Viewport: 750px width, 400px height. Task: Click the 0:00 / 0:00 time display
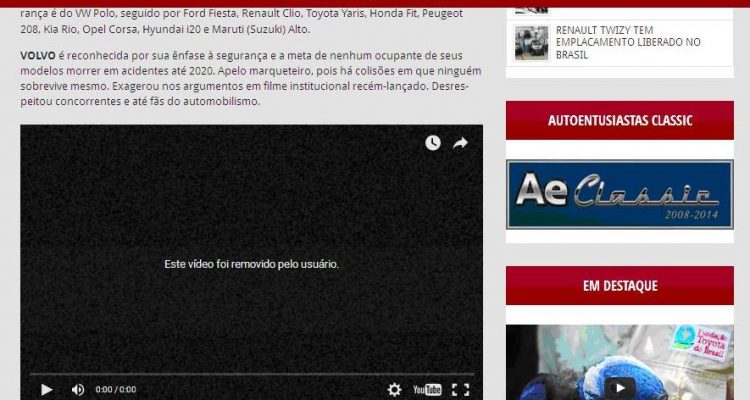click(x=116, y=389)
